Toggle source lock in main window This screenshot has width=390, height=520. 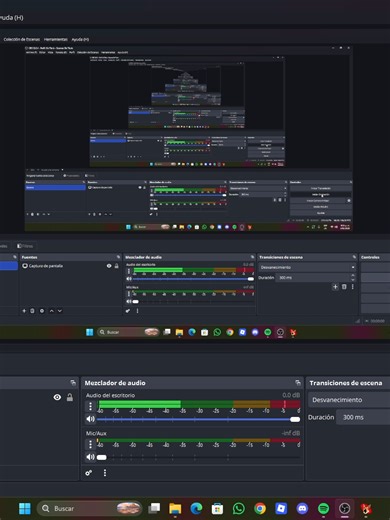tap(70, 397)
